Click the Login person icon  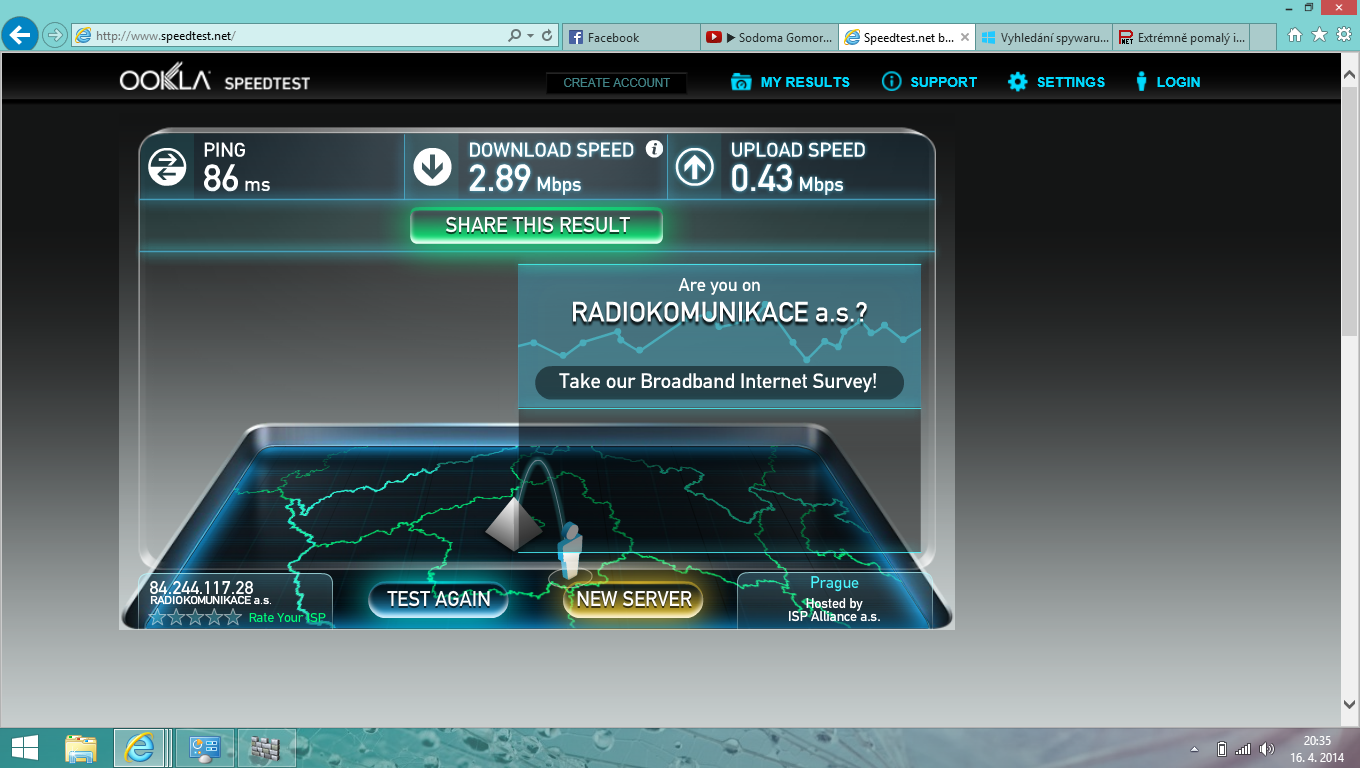tap(1141, 82)
